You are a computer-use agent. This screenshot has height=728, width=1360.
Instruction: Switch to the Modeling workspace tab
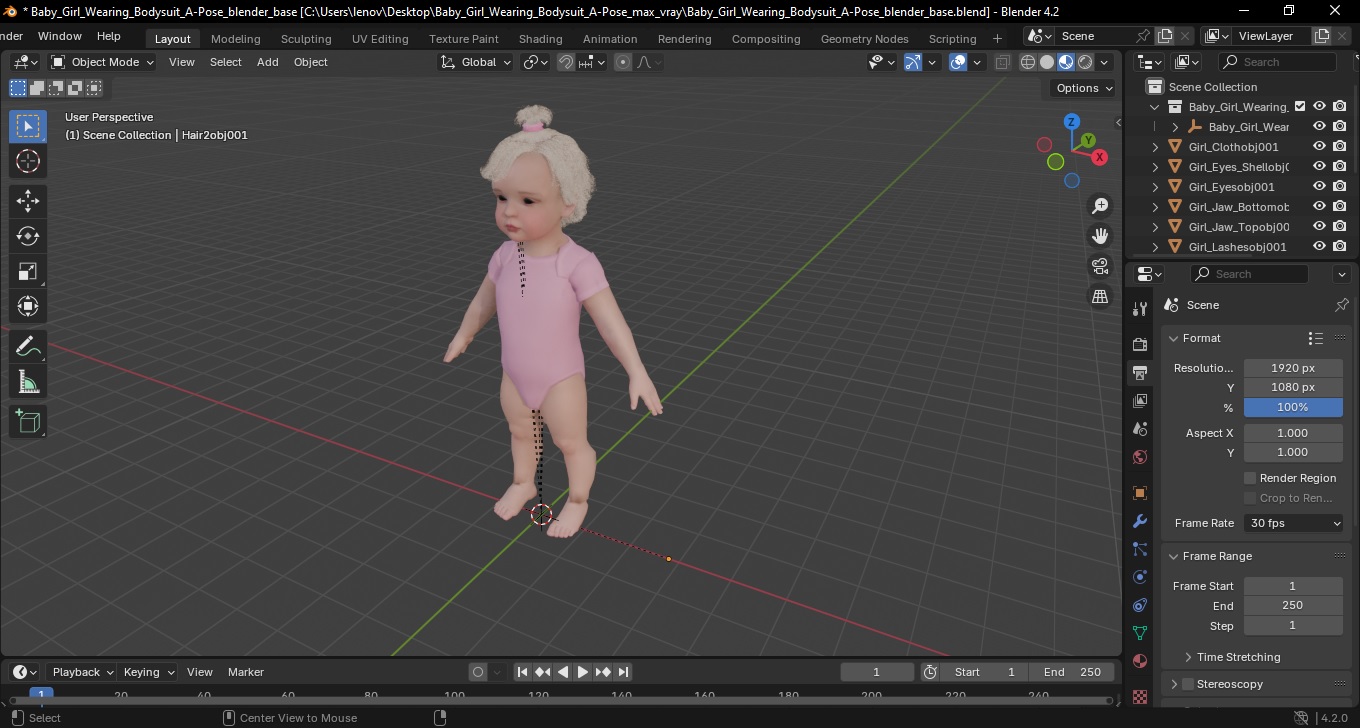point(235,39)
